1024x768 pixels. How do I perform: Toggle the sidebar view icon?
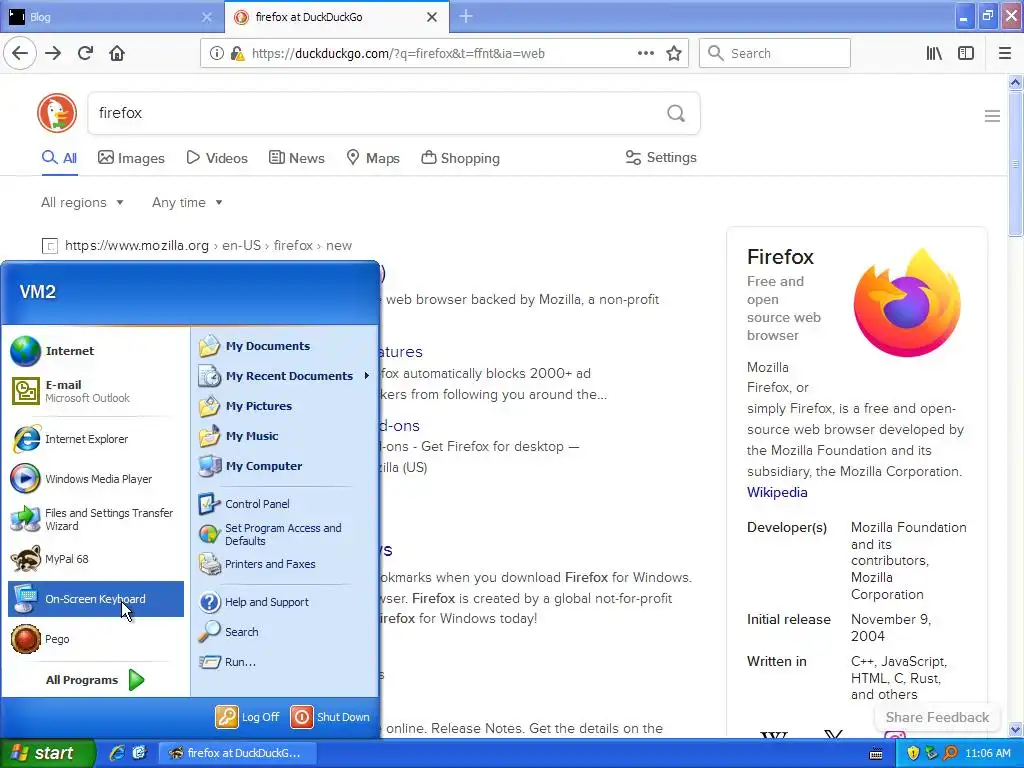coord(966,54)
